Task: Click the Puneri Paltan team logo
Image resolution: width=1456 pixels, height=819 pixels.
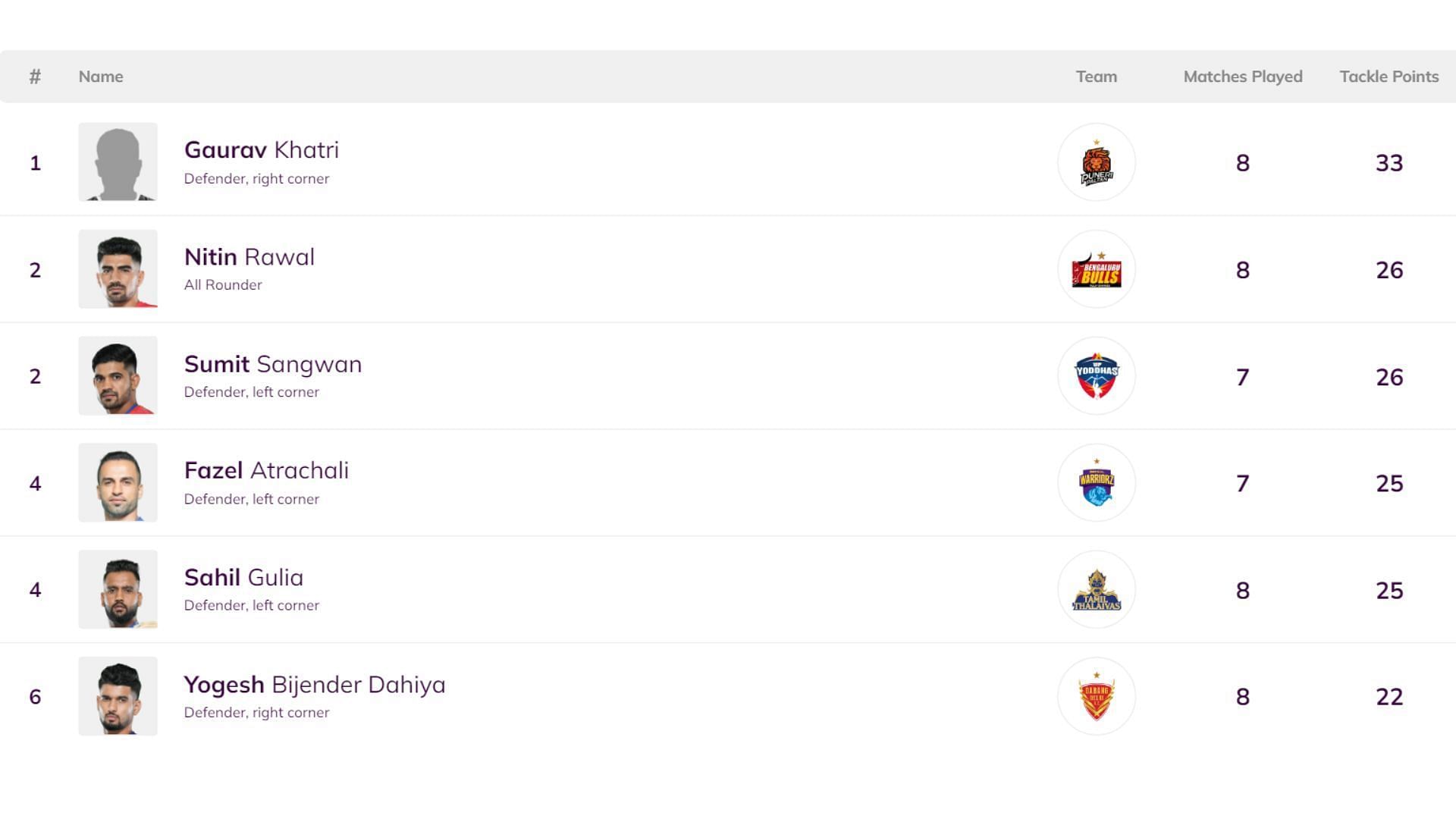Action: (1096, 162)
